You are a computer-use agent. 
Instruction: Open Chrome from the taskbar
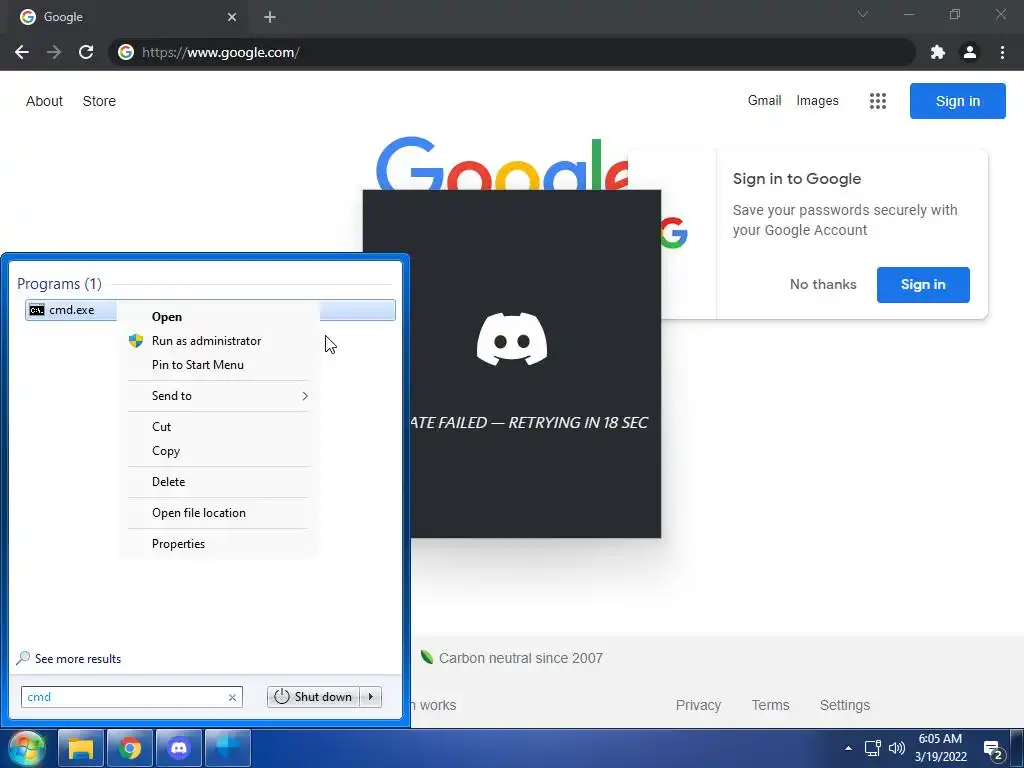129,748
